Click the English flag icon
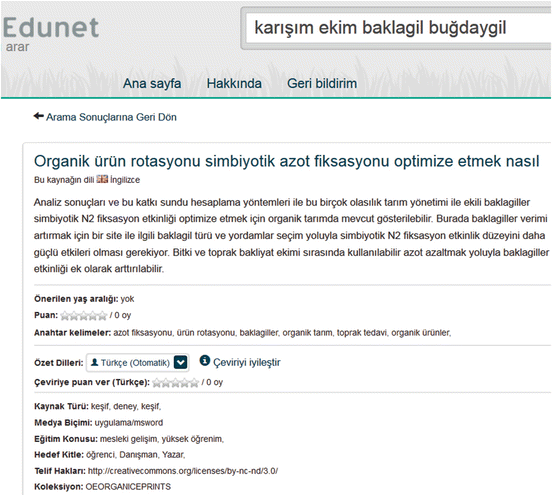 [102, 179]
